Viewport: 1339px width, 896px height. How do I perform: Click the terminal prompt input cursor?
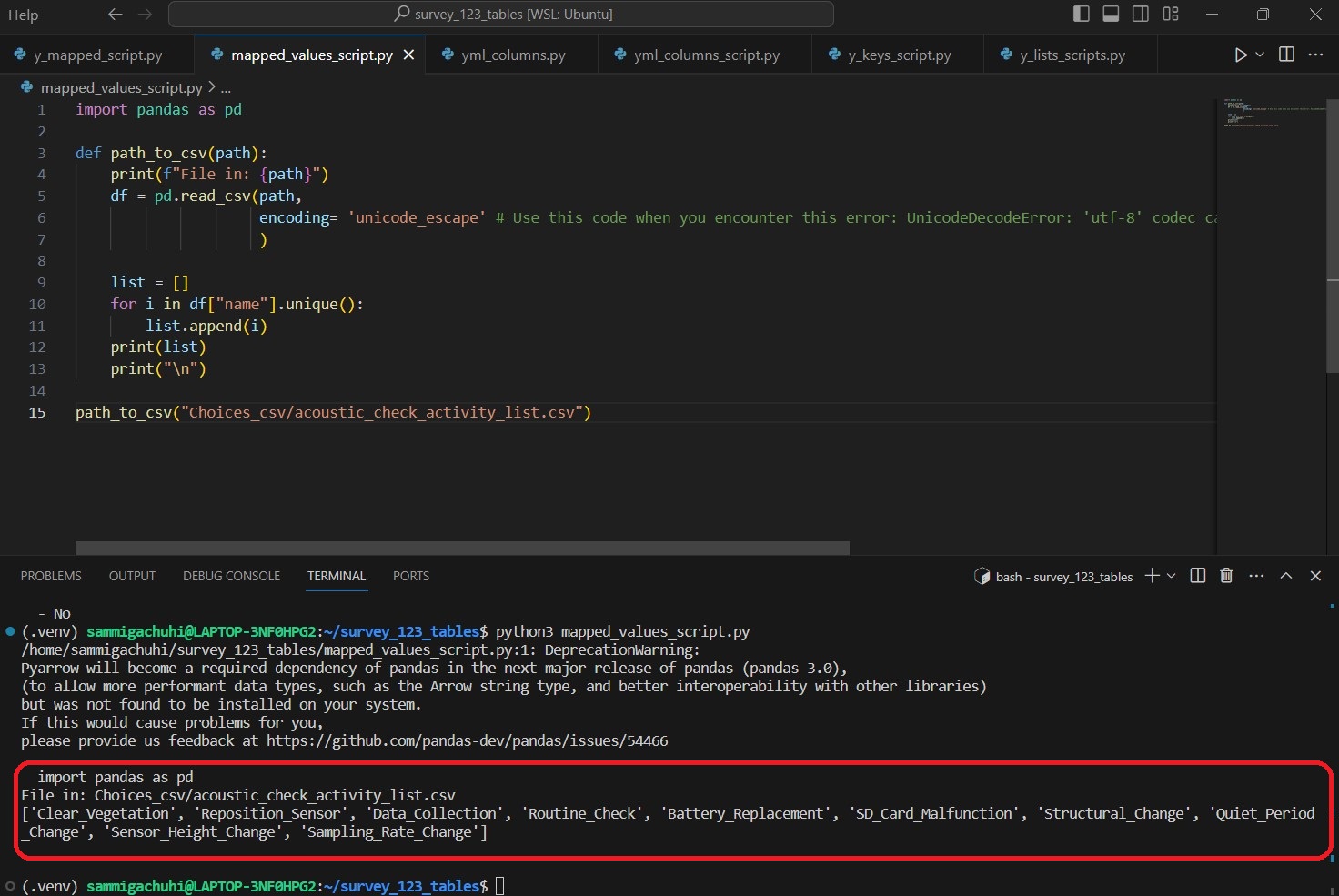[499, 886]
